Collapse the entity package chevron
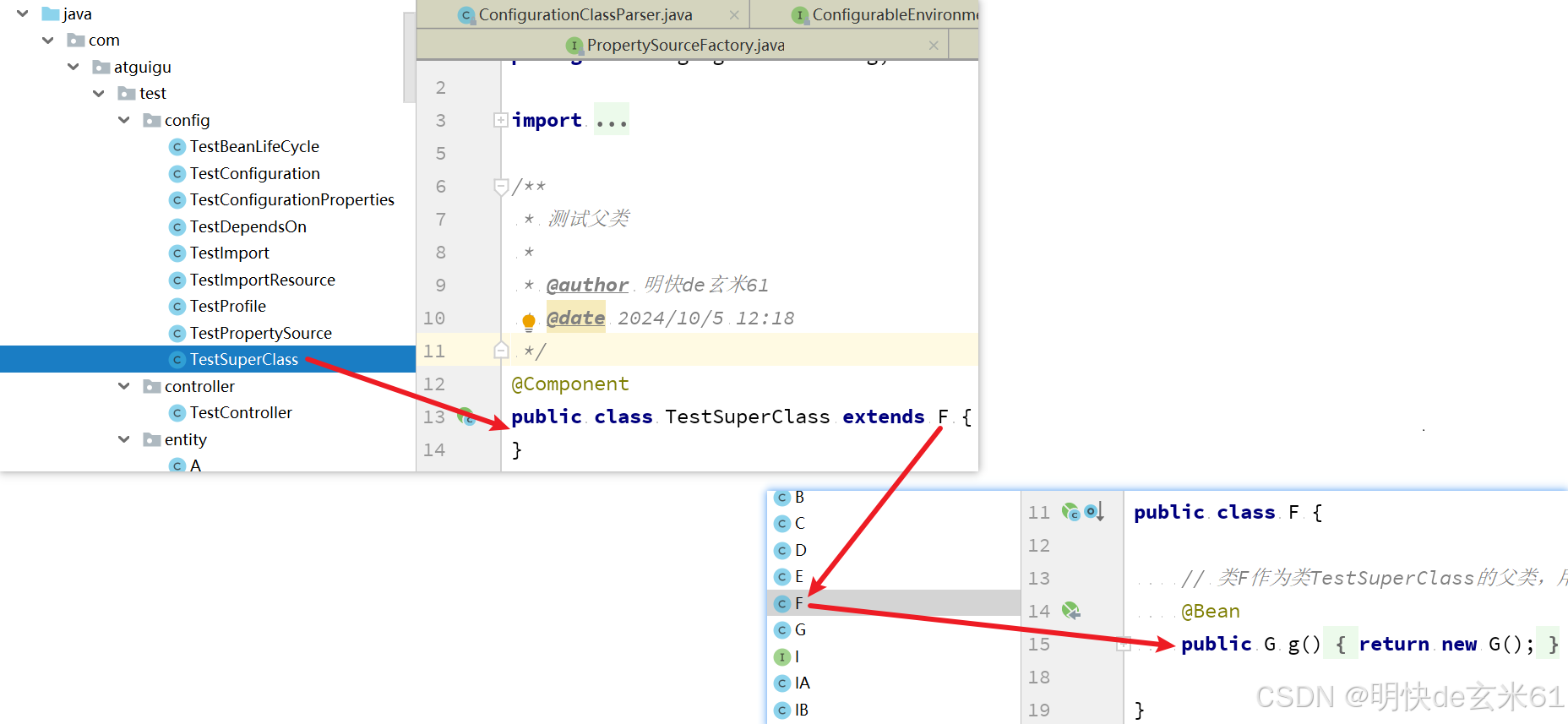The height and width of the screenshot is (724, 1568). point(124,439)
